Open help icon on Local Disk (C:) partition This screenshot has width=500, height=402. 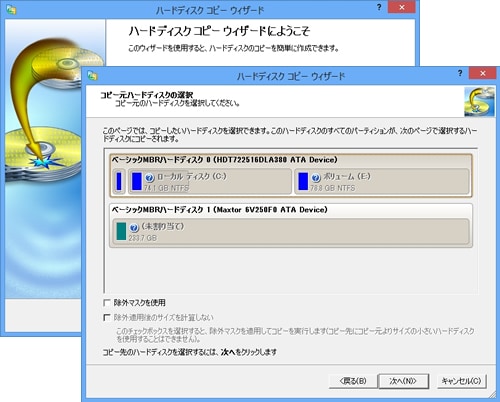(x=149, y=178)
